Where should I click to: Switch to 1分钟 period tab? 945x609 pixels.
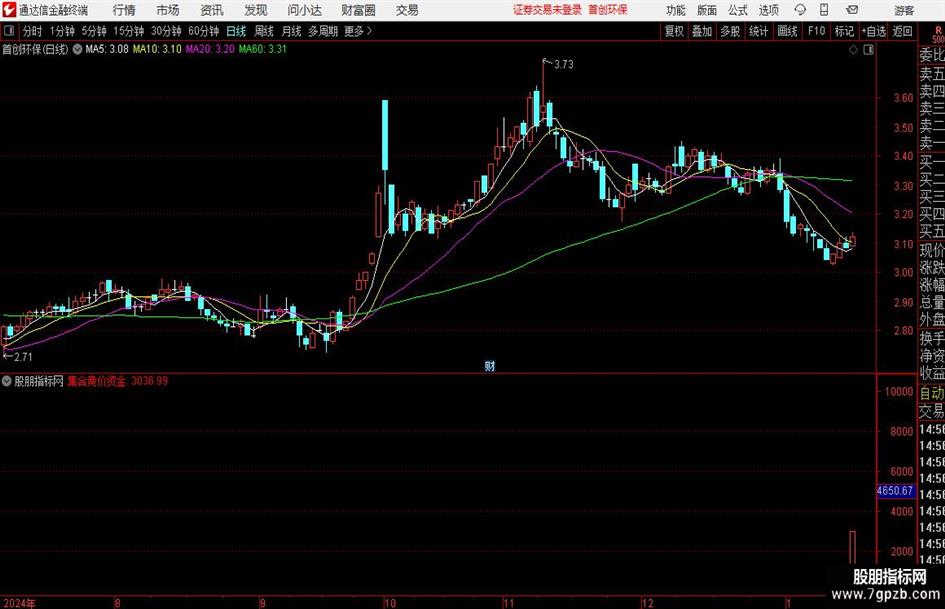pos(61,31)
